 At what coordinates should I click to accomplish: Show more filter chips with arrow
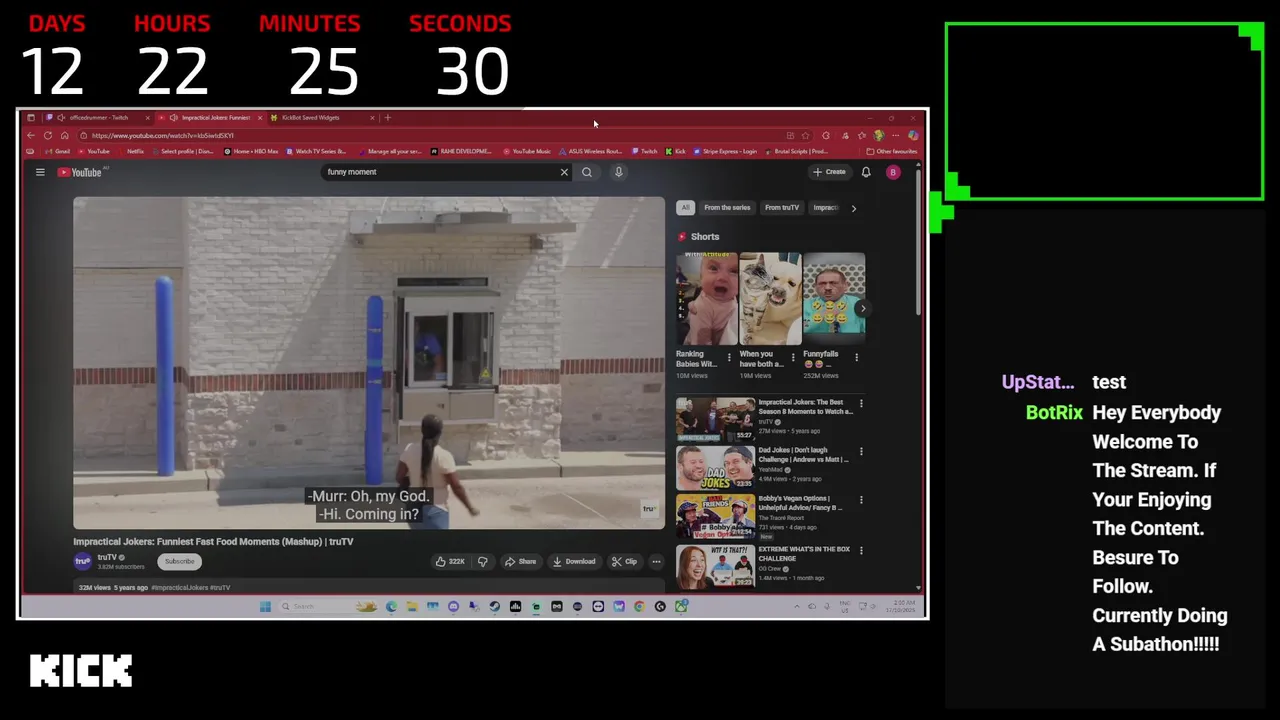853,208
